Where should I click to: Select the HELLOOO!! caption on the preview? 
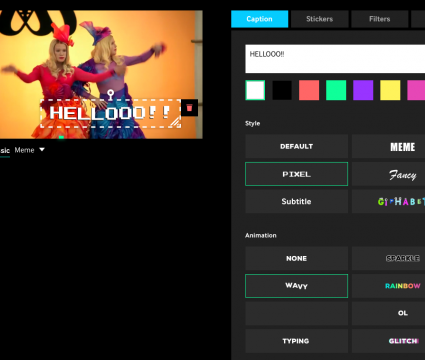click(x=110, y=113)
